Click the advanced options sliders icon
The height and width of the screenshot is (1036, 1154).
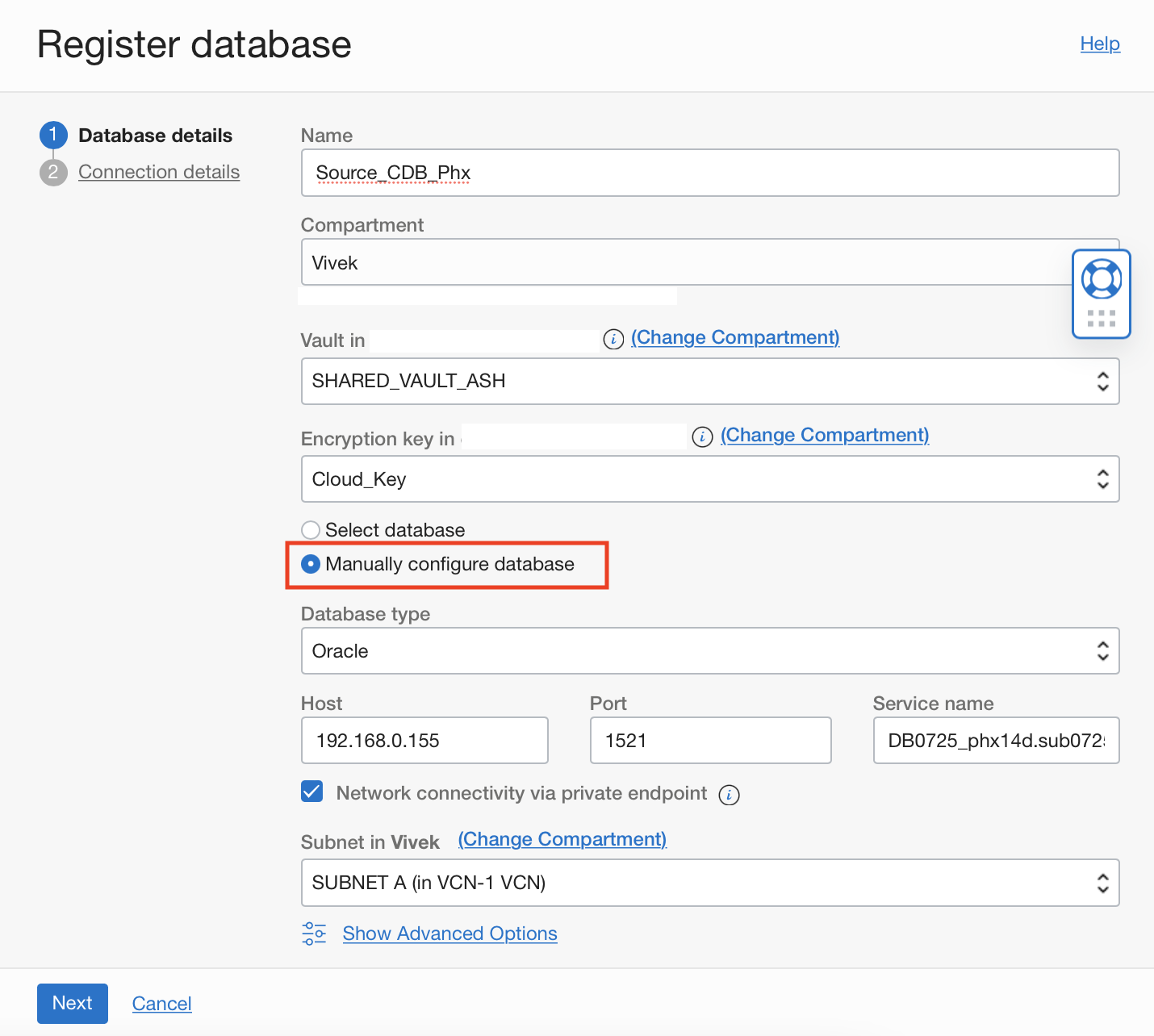click(314, 934)
